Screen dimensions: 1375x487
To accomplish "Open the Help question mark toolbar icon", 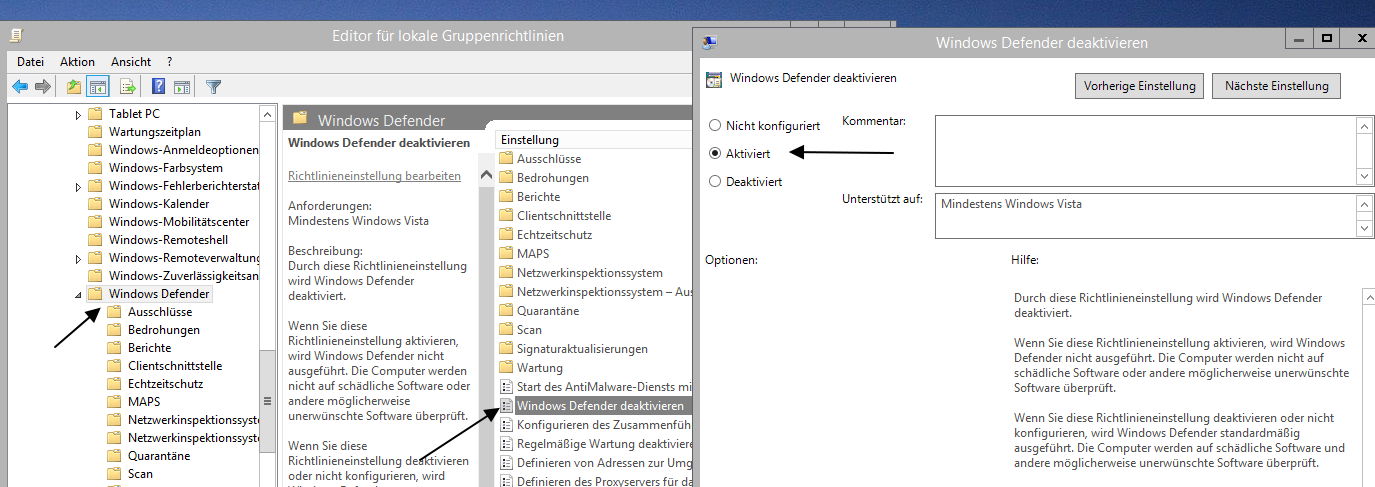I will [x=158, y=87].
